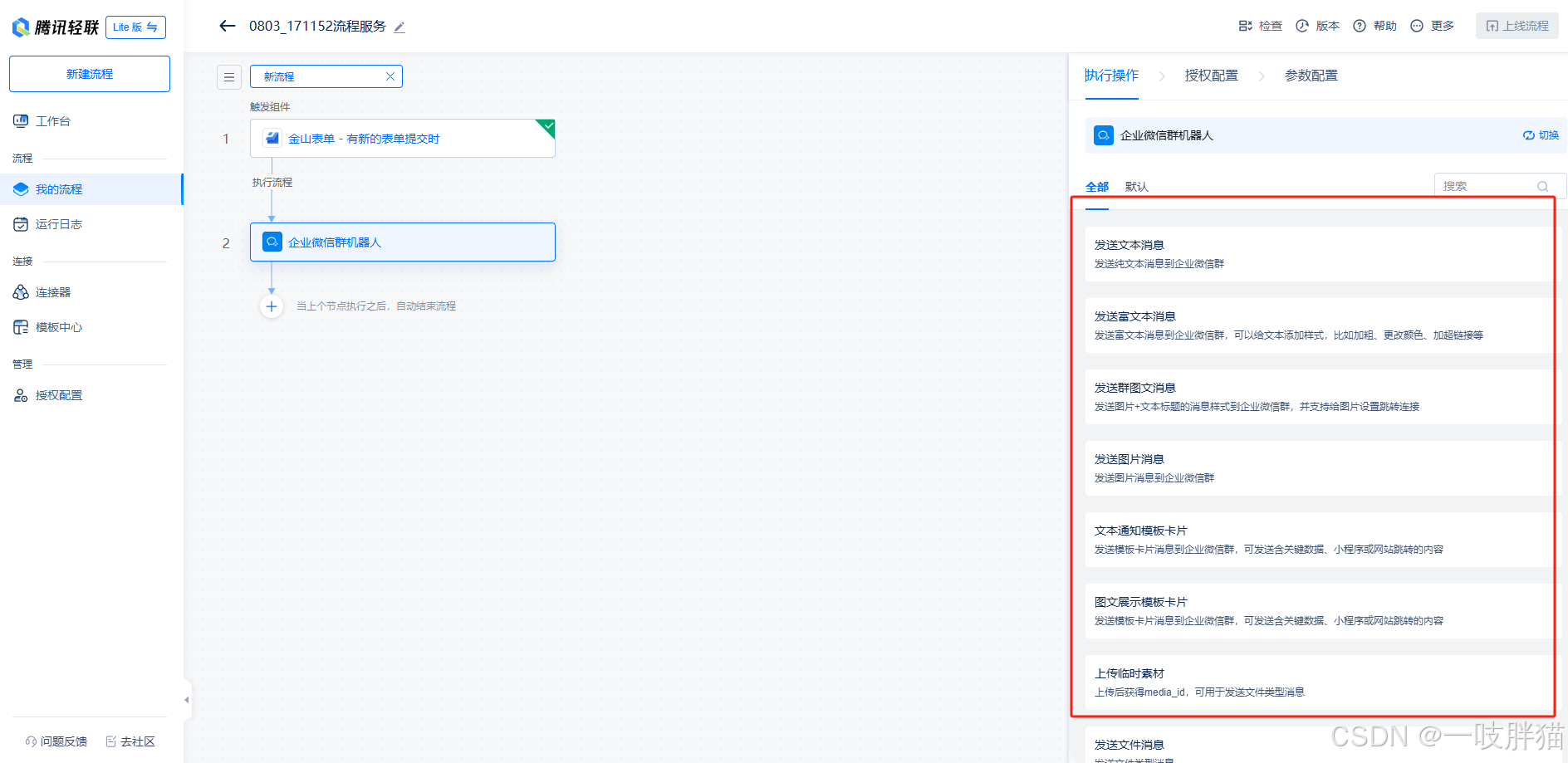Click the 金山表单 app icon
The height and width of the screenshot is (763, 1568).
272,138
